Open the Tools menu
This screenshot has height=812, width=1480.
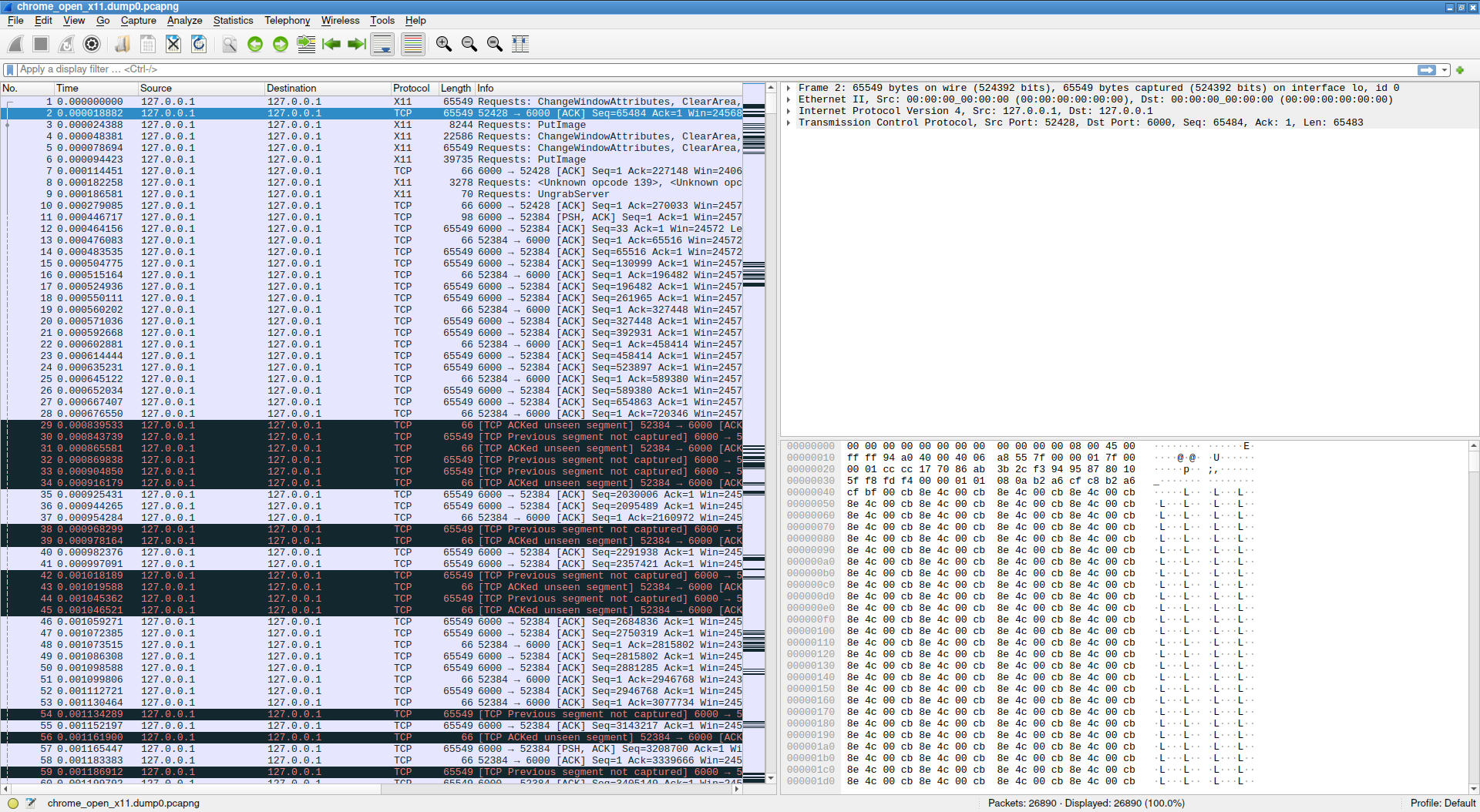pyautogui.click(x=382, y=21)
